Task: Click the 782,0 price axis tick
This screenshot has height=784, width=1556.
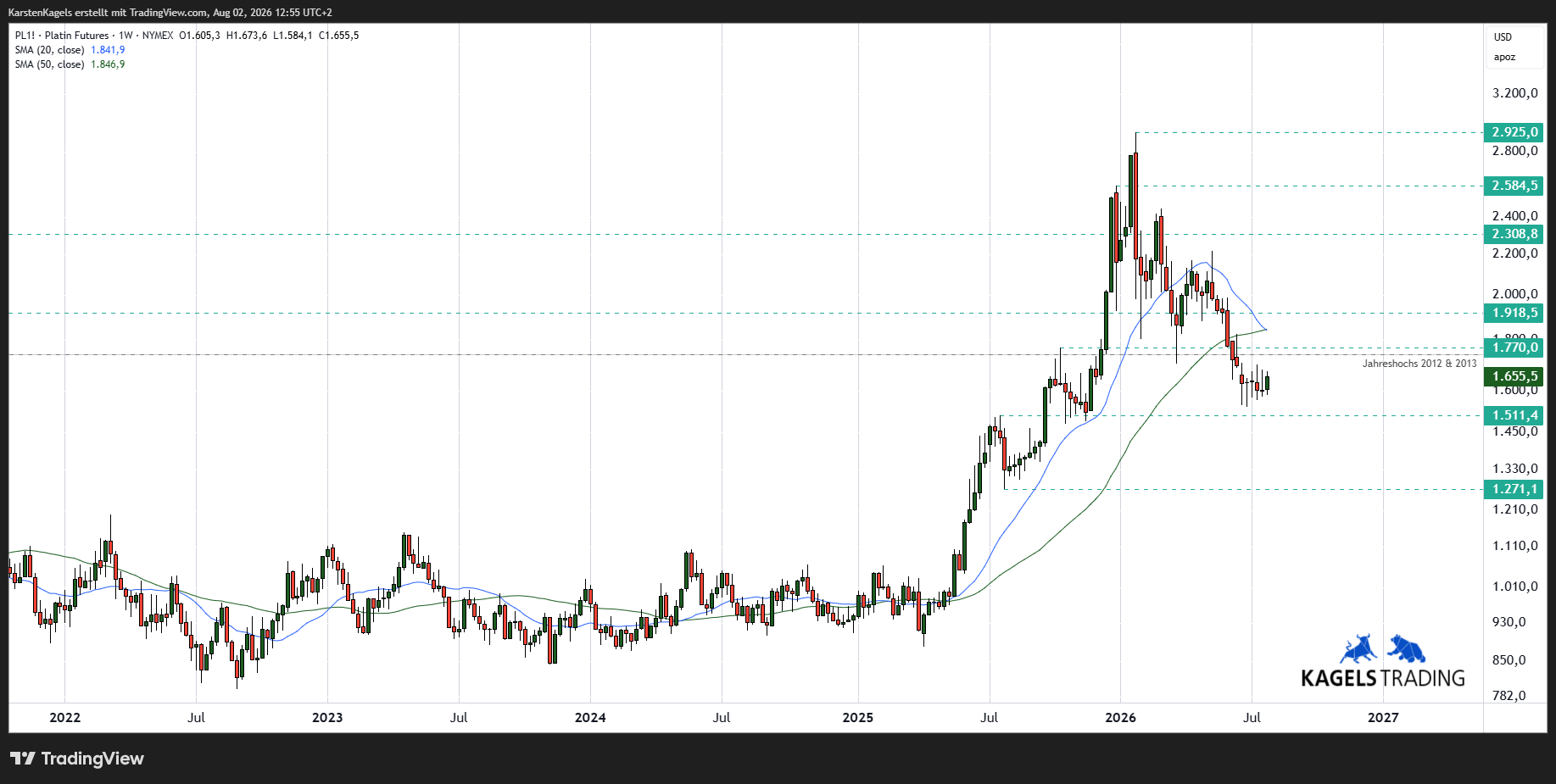Action: pos(1509,696)
